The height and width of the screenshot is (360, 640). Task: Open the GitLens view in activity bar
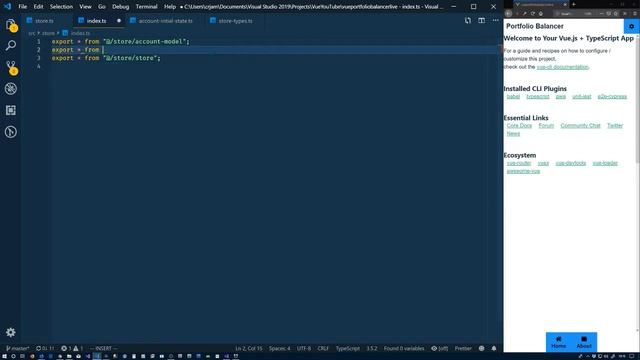click(11, 132)
